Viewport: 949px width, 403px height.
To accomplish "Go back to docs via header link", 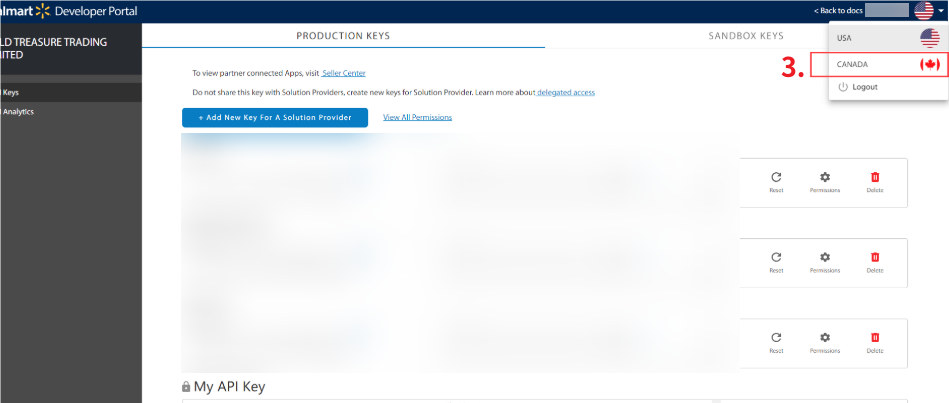I will click(838, 11).
